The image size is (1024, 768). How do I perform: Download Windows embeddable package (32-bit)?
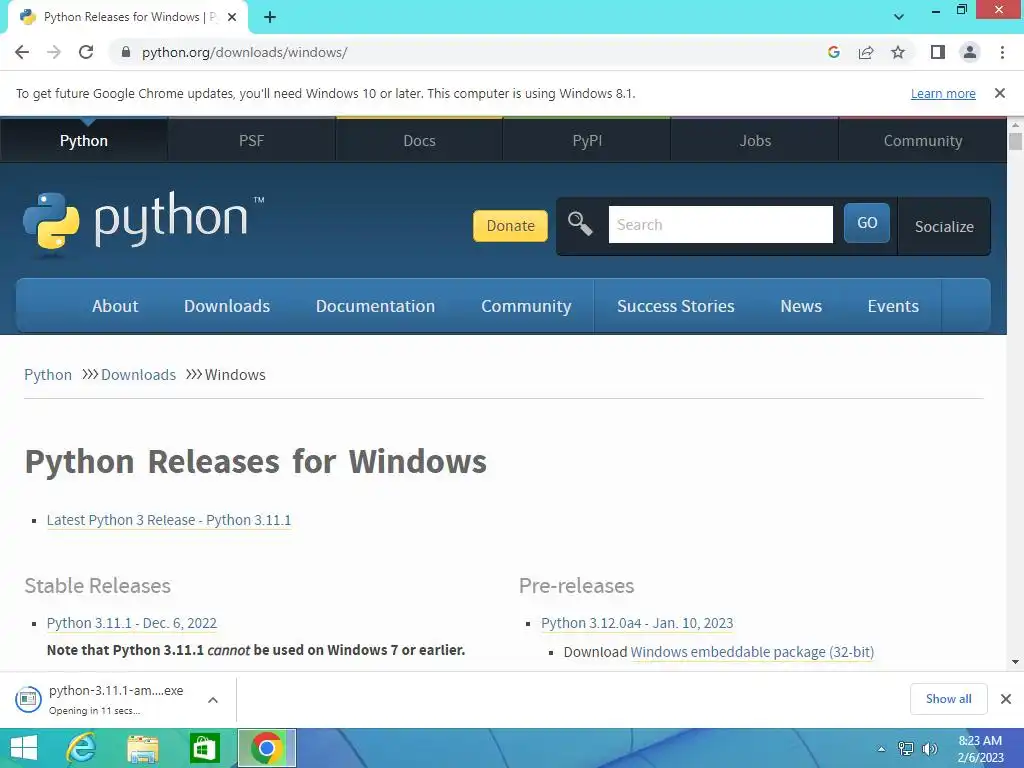752,652
